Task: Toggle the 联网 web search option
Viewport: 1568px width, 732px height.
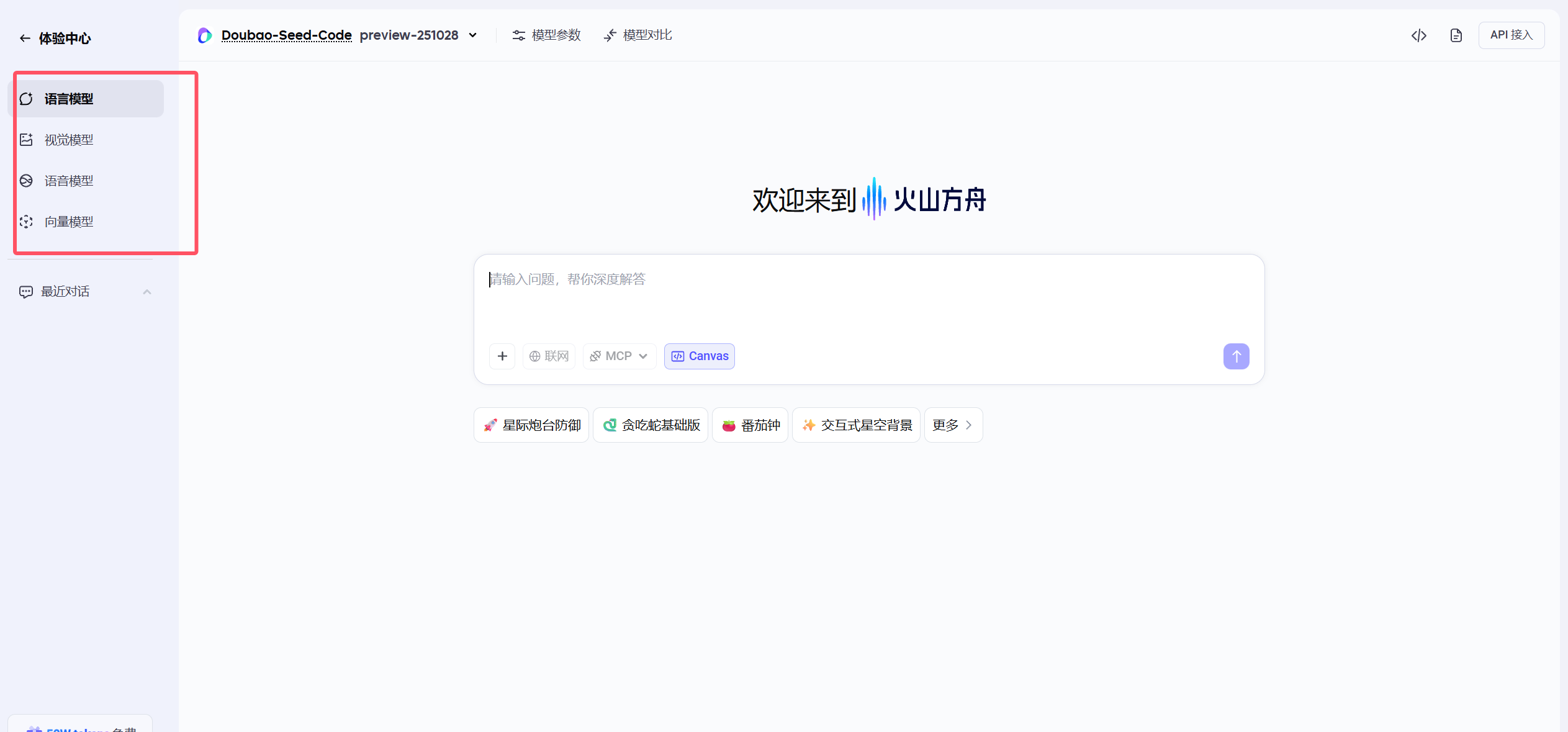Action: pos(549,356)
